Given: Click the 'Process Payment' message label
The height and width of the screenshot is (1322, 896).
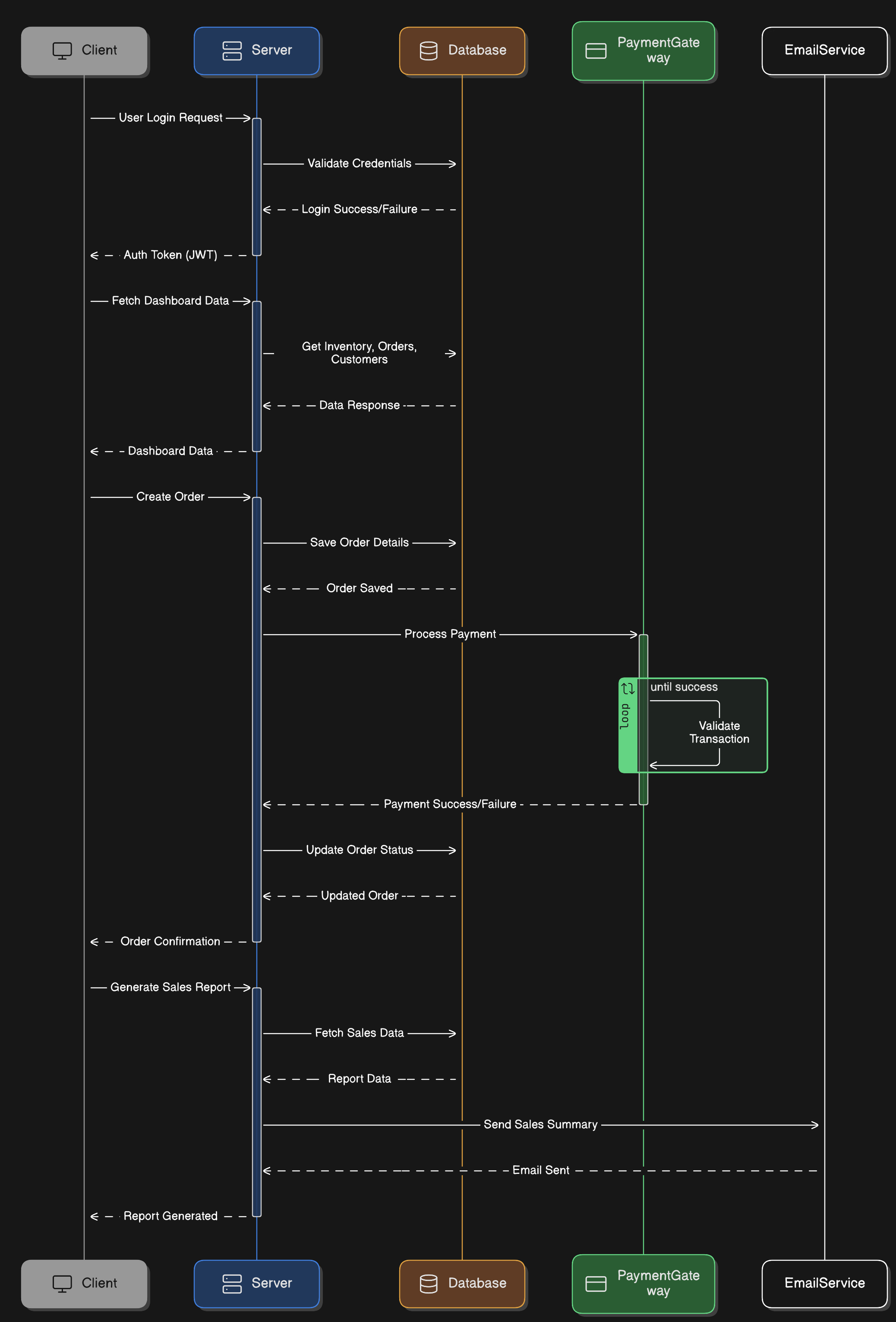Looking at the screenshot, I should [x=450, y=634].
